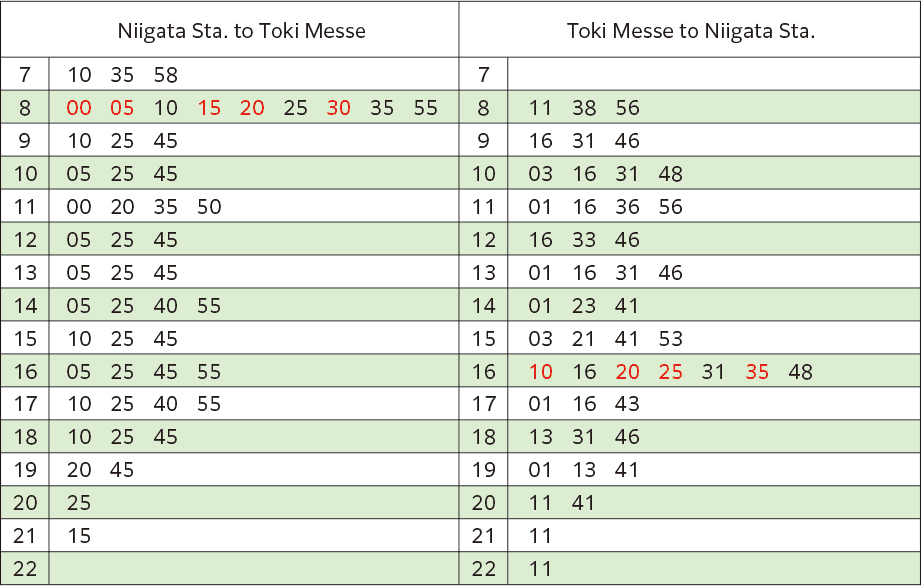This screenshot has width=921, height=586.
Task: Click 56 in the Toki Messe 11 o'clock row
Action: pos(671,207)
